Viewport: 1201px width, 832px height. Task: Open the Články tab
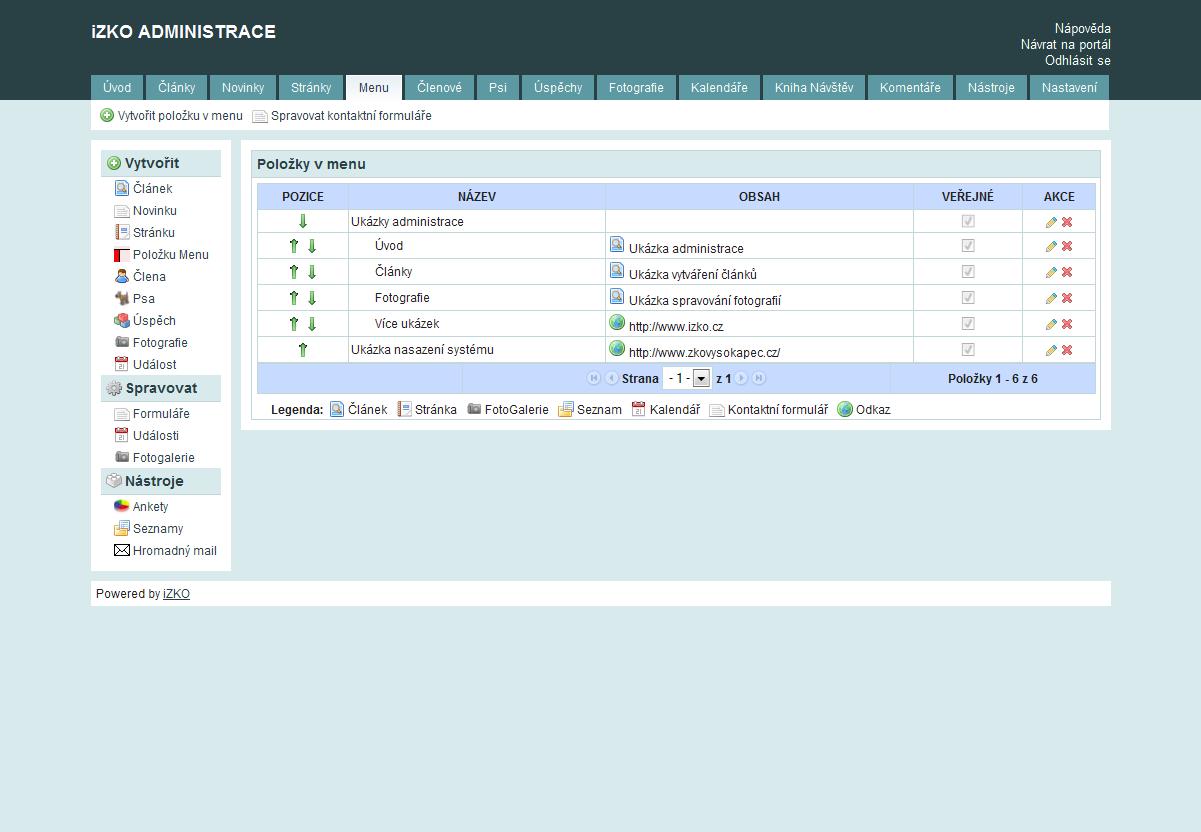coord(176,88)
